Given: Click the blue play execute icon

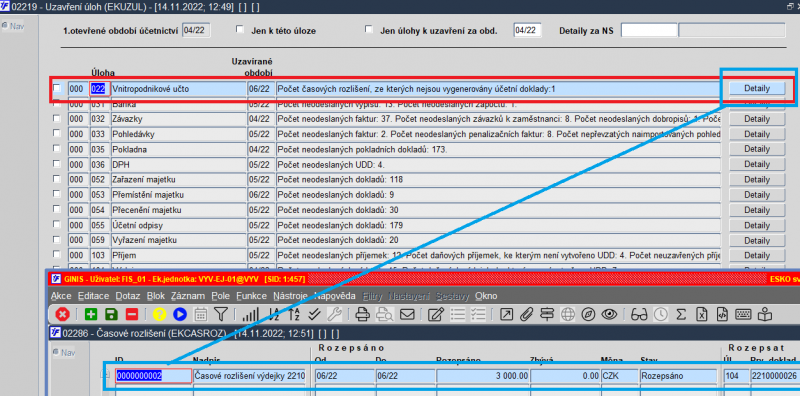Looking at the screenshot, I should coord(180,314).
